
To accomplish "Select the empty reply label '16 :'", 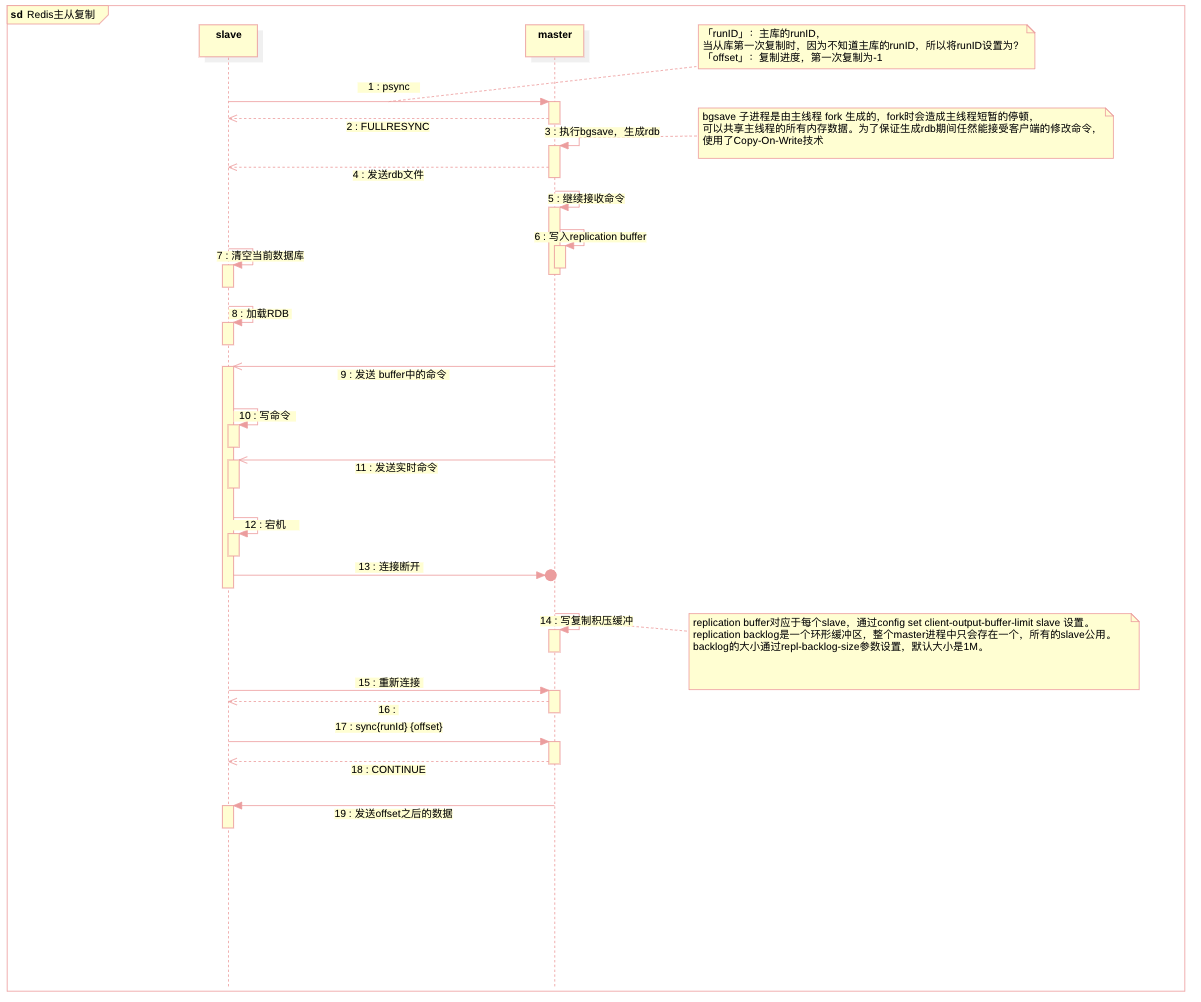I will point(386,710).
